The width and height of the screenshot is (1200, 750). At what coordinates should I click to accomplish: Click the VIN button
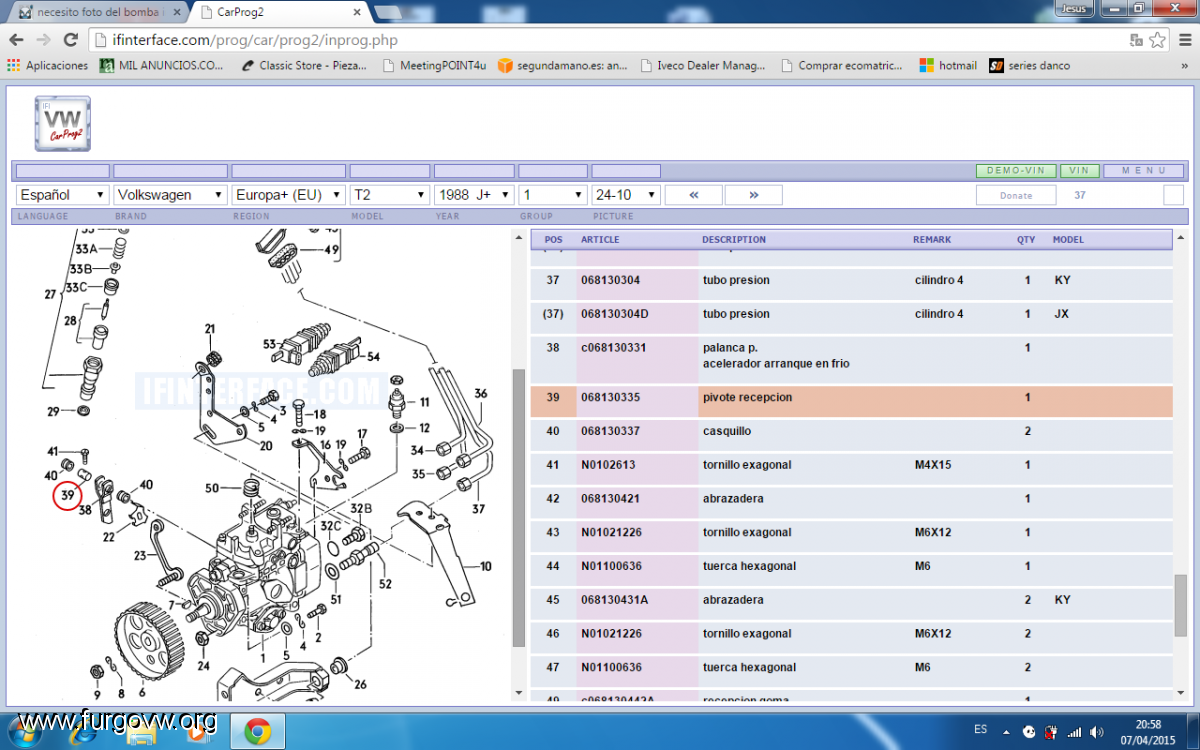[1079, 171]
